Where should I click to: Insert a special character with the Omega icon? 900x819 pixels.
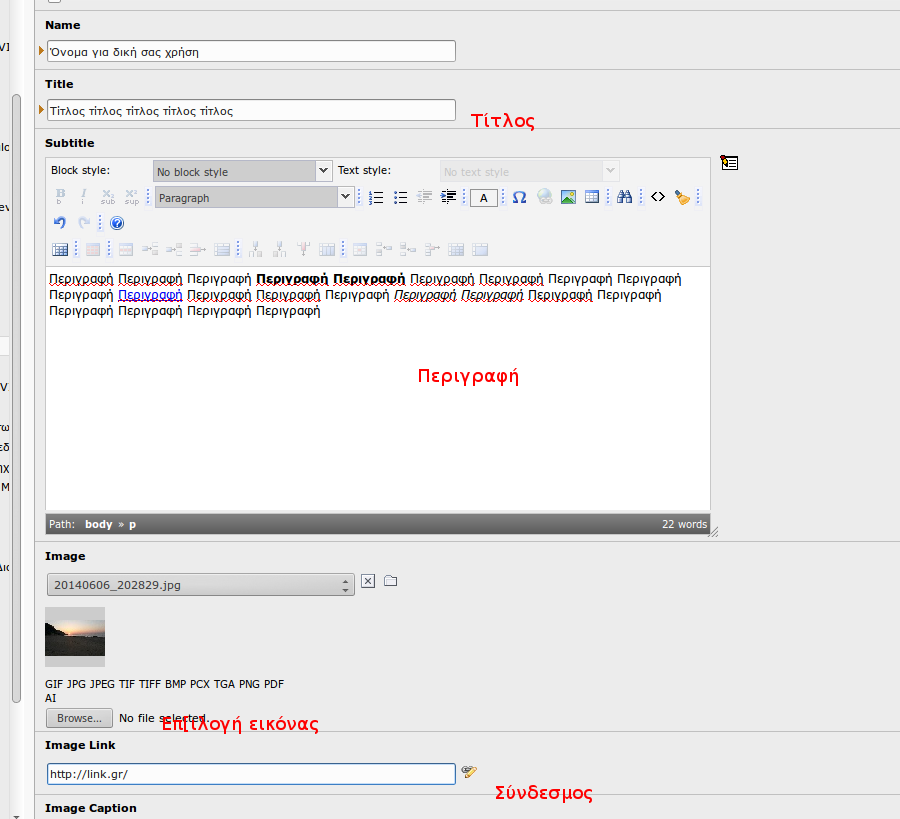click(519, 198)
